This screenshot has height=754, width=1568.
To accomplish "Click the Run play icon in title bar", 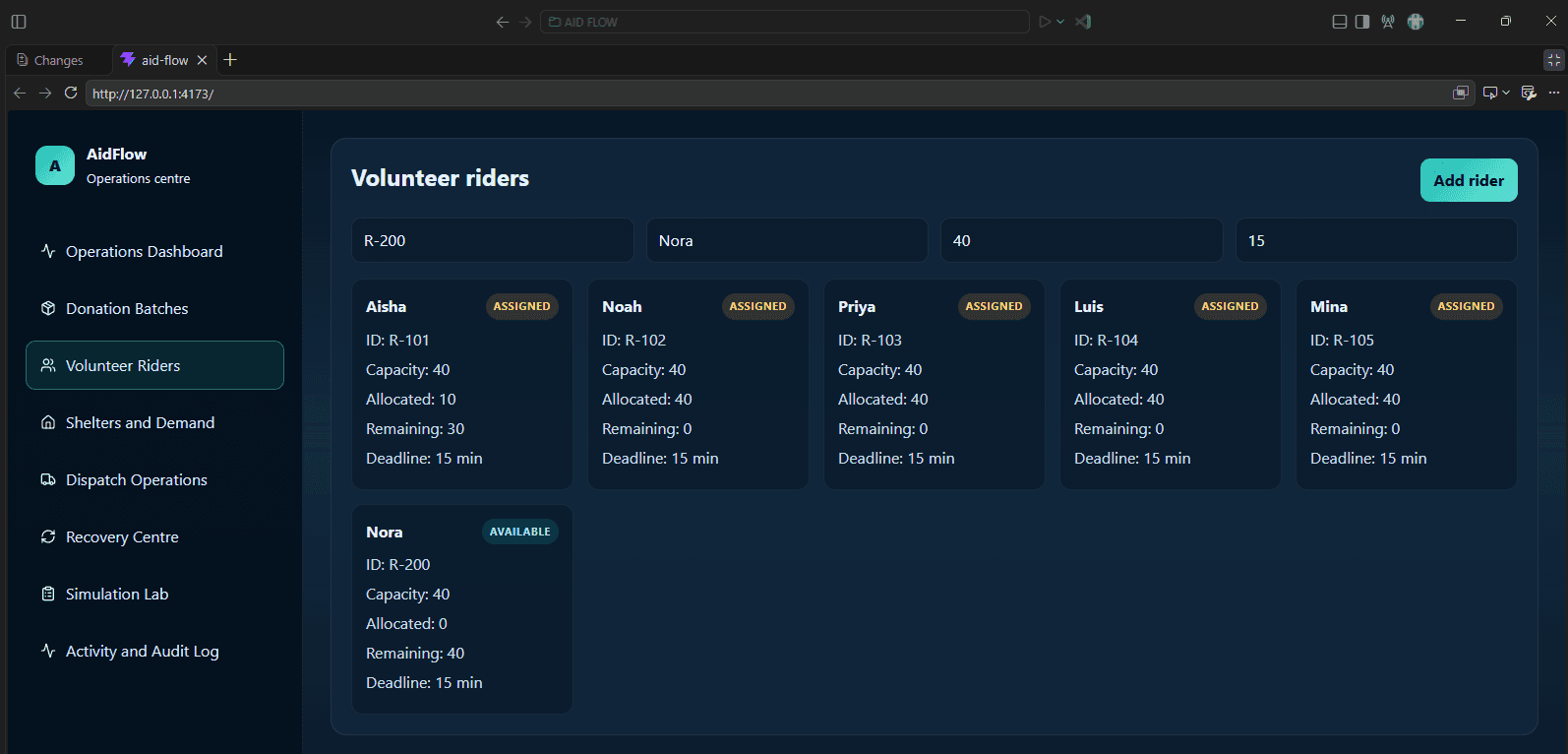I will 1045,22.
